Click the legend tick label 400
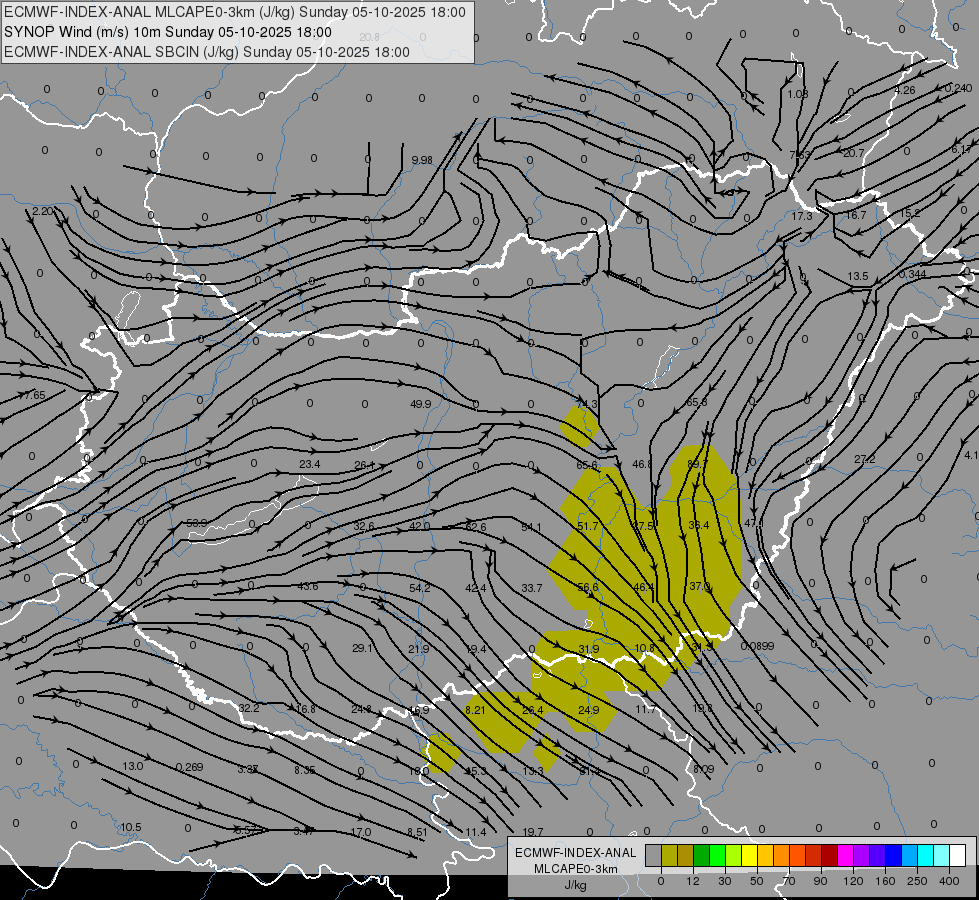 [949, 881]
